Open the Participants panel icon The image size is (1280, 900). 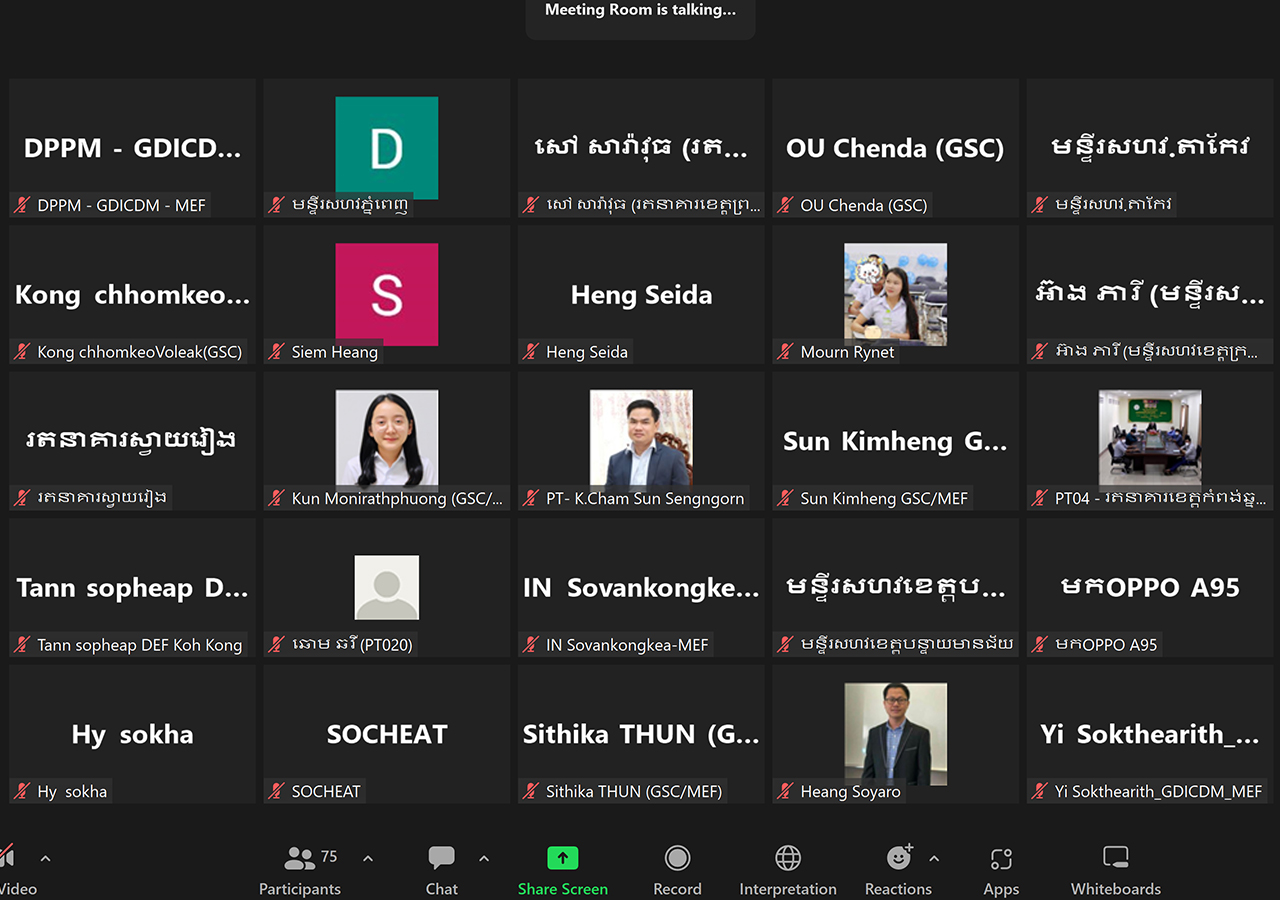coord(300,858)
